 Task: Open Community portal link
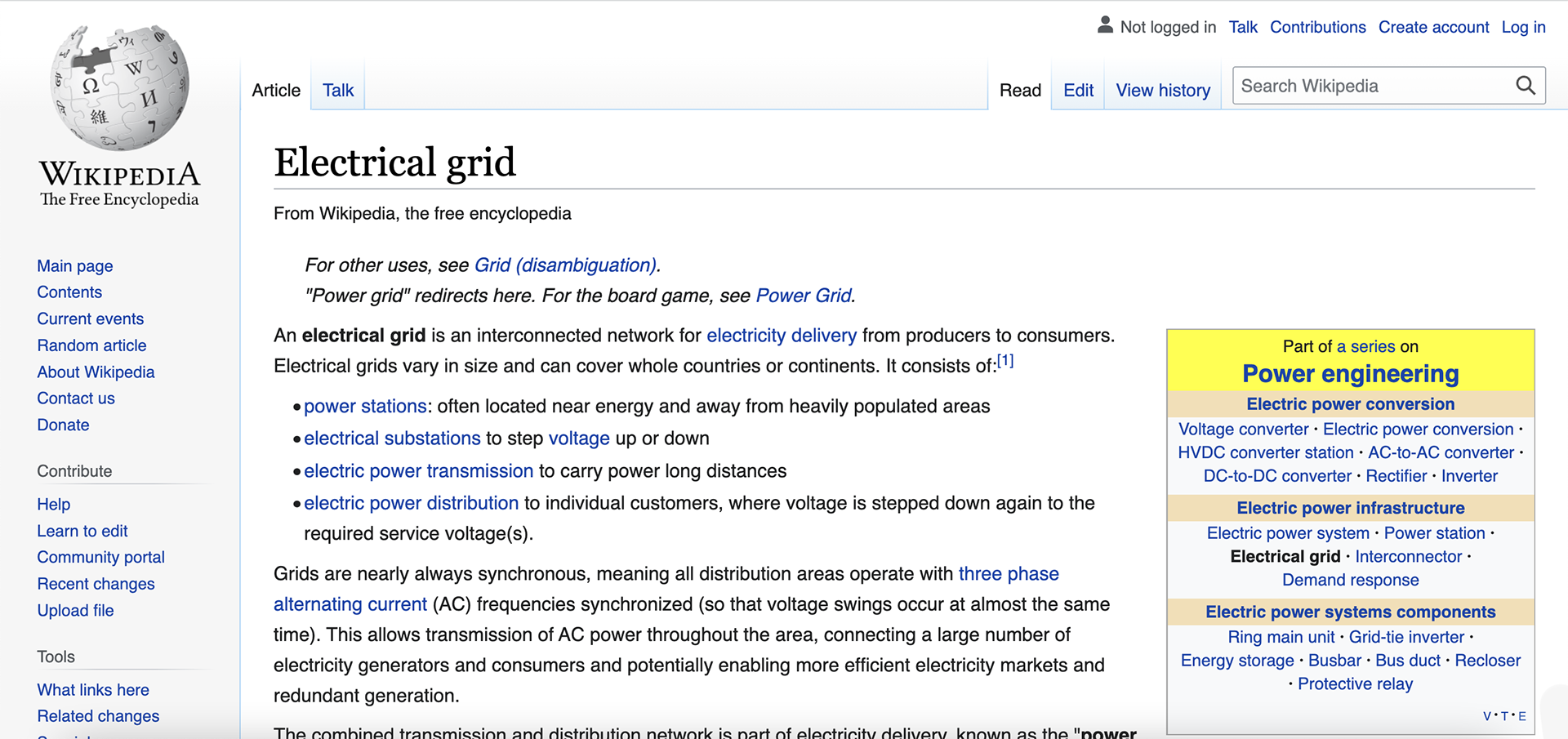(x=101, y=557)
